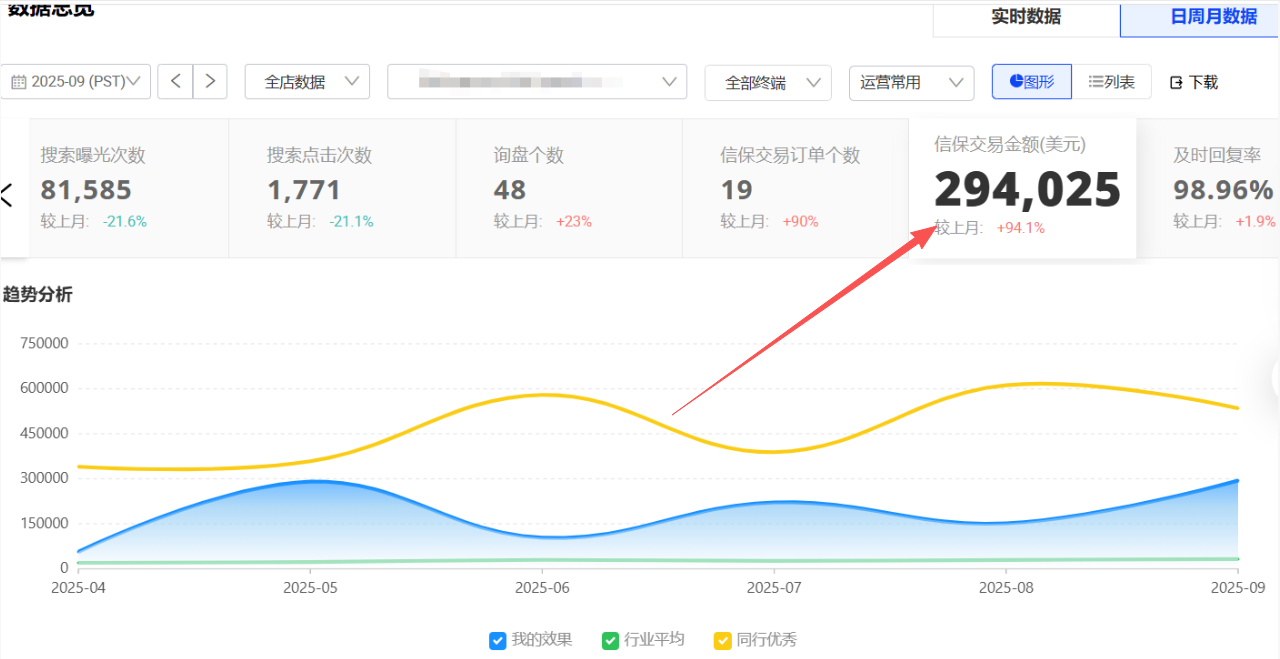Image resolution: width=1280 pixels, height=659 pixels.
Task: Click the 294,025 transaction amount value
Action: 1027,190
